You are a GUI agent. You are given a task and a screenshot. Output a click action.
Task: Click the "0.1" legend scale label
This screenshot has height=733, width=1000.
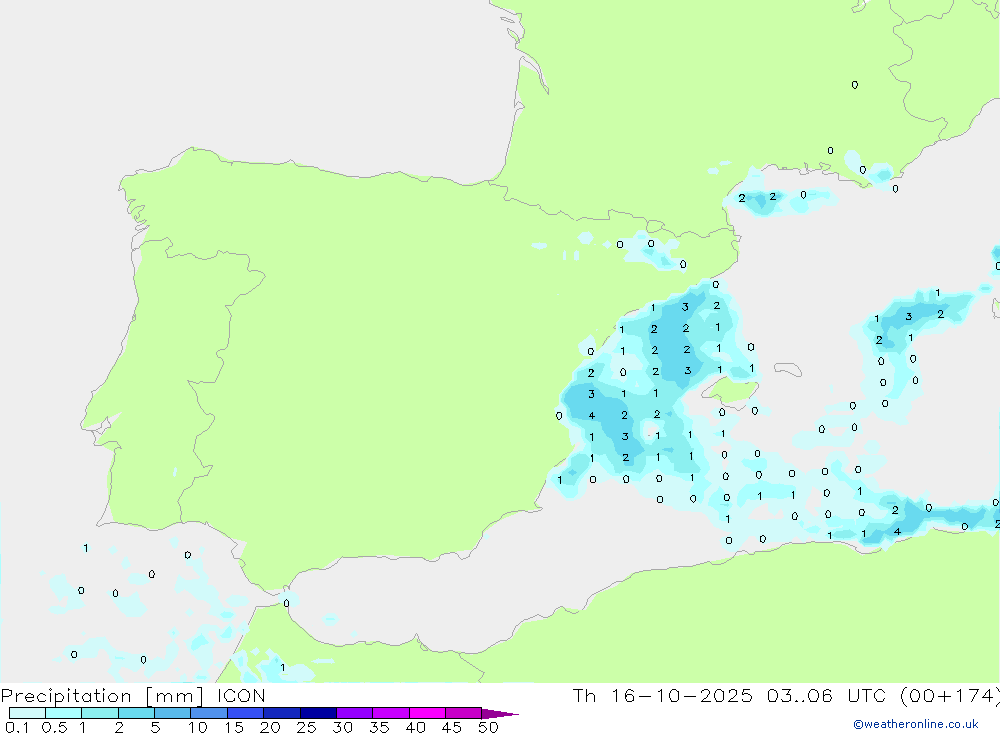click(x=17, y=727)
